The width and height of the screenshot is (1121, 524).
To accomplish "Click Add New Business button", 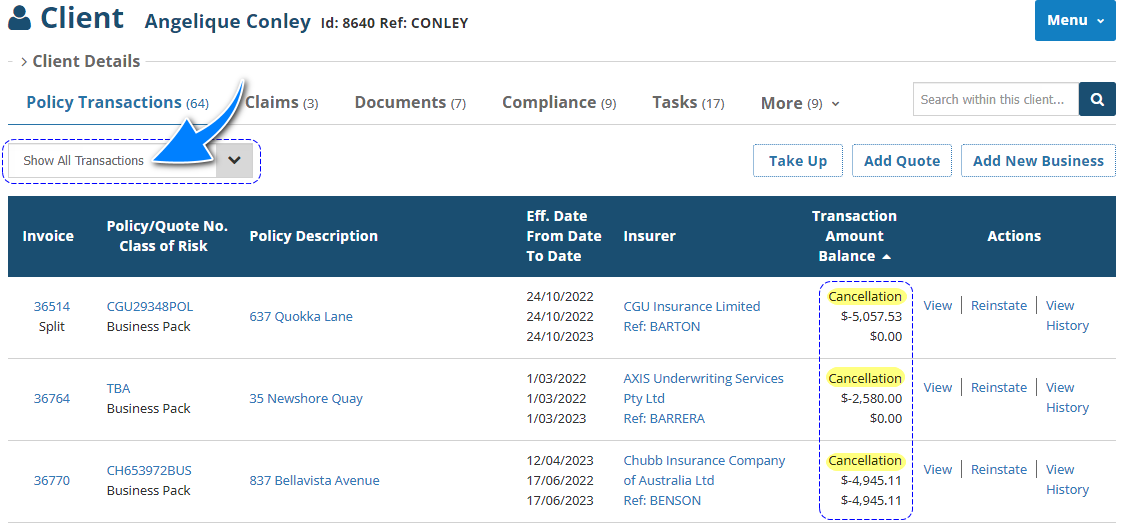I will (x=1038, y=160).
